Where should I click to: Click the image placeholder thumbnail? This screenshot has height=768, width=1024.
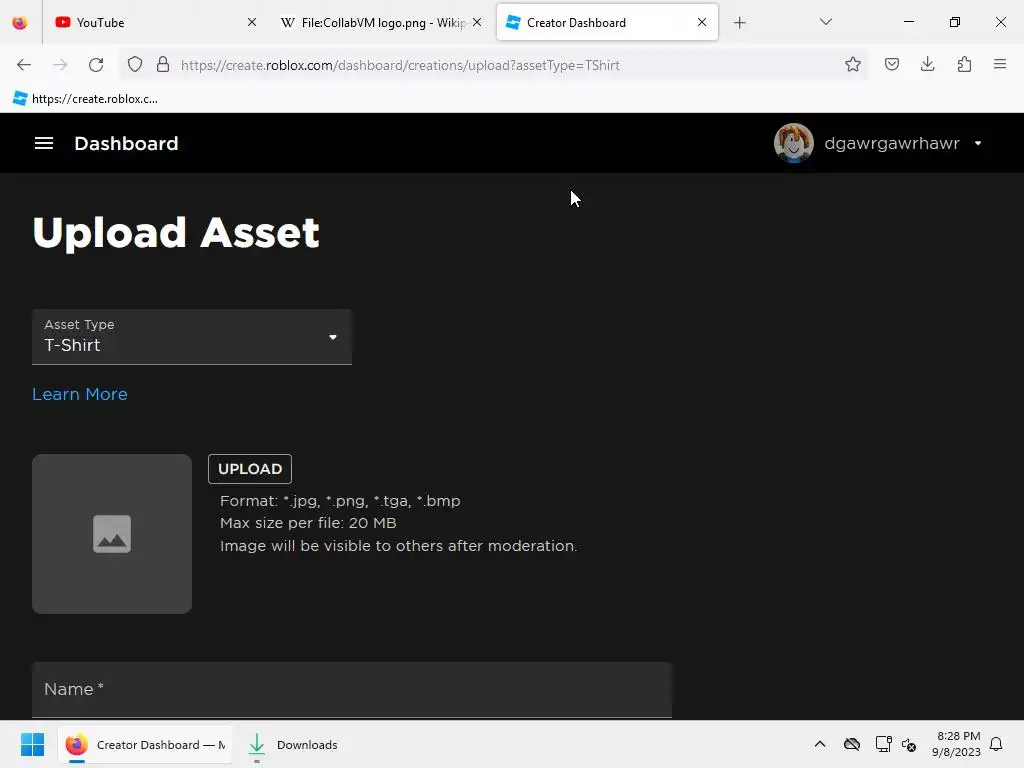click(x=112, y=534)
